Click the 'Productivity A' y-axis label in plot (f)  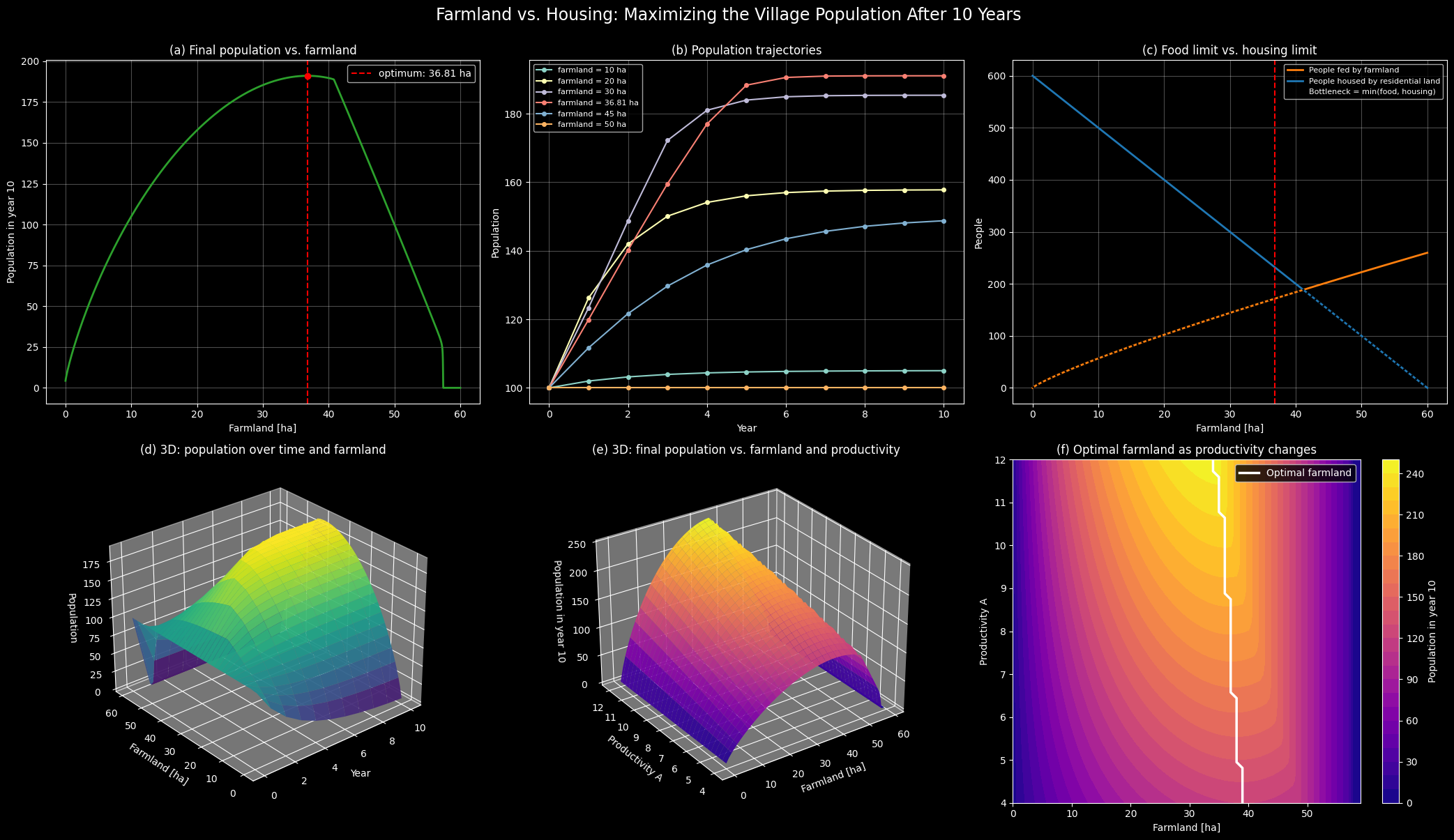[984, 632]
